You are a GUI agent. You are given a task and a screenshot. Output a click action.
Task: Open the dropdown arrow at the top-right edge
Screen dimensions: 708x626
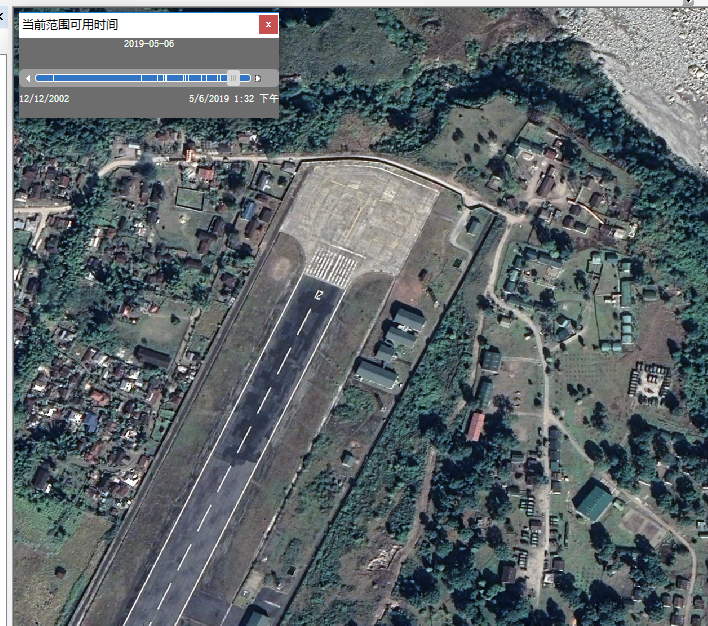[689, 3]
